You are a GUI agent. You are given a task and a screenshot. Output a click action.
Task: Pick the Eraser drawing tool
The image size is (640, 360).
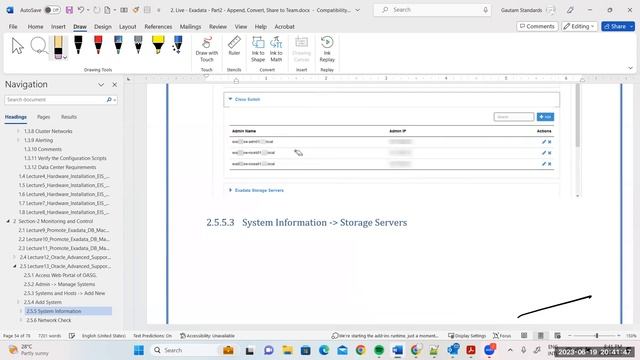click(x=58, y=47)
